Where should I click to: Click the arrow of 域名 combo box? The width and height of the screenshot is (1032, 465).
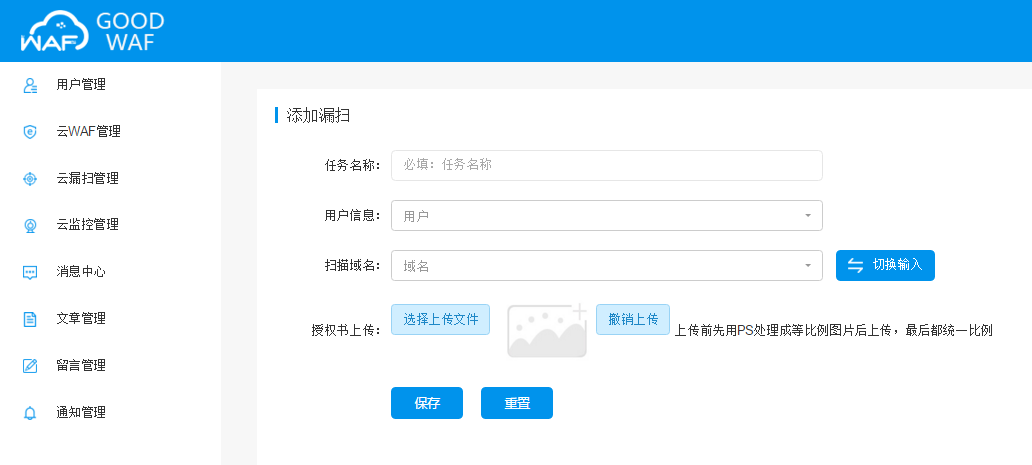point(808,266)
